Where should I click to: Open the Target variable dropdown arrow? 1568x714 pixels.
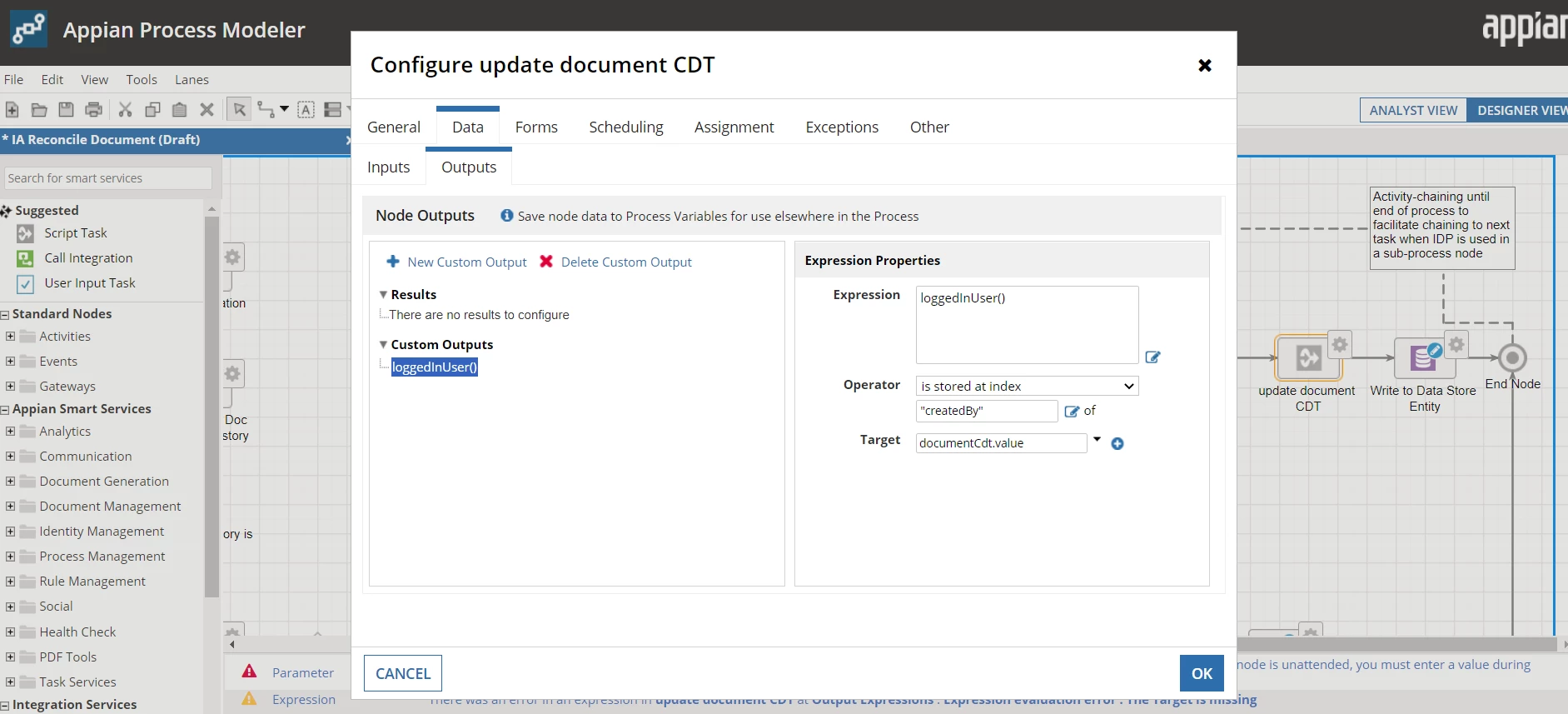point(1097,440)
